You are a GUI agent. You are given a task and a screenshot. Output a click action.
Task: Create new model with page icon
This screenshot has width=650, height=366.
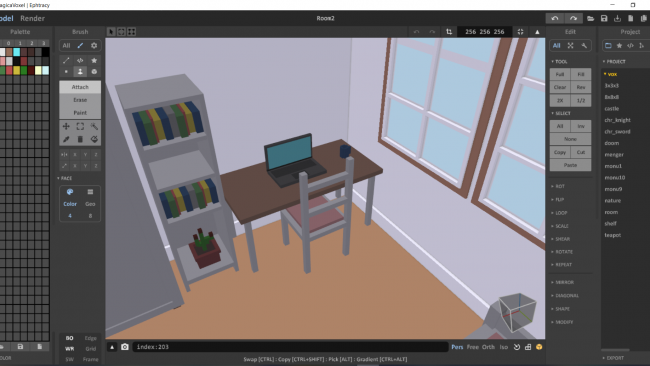[x=631, y=18]
